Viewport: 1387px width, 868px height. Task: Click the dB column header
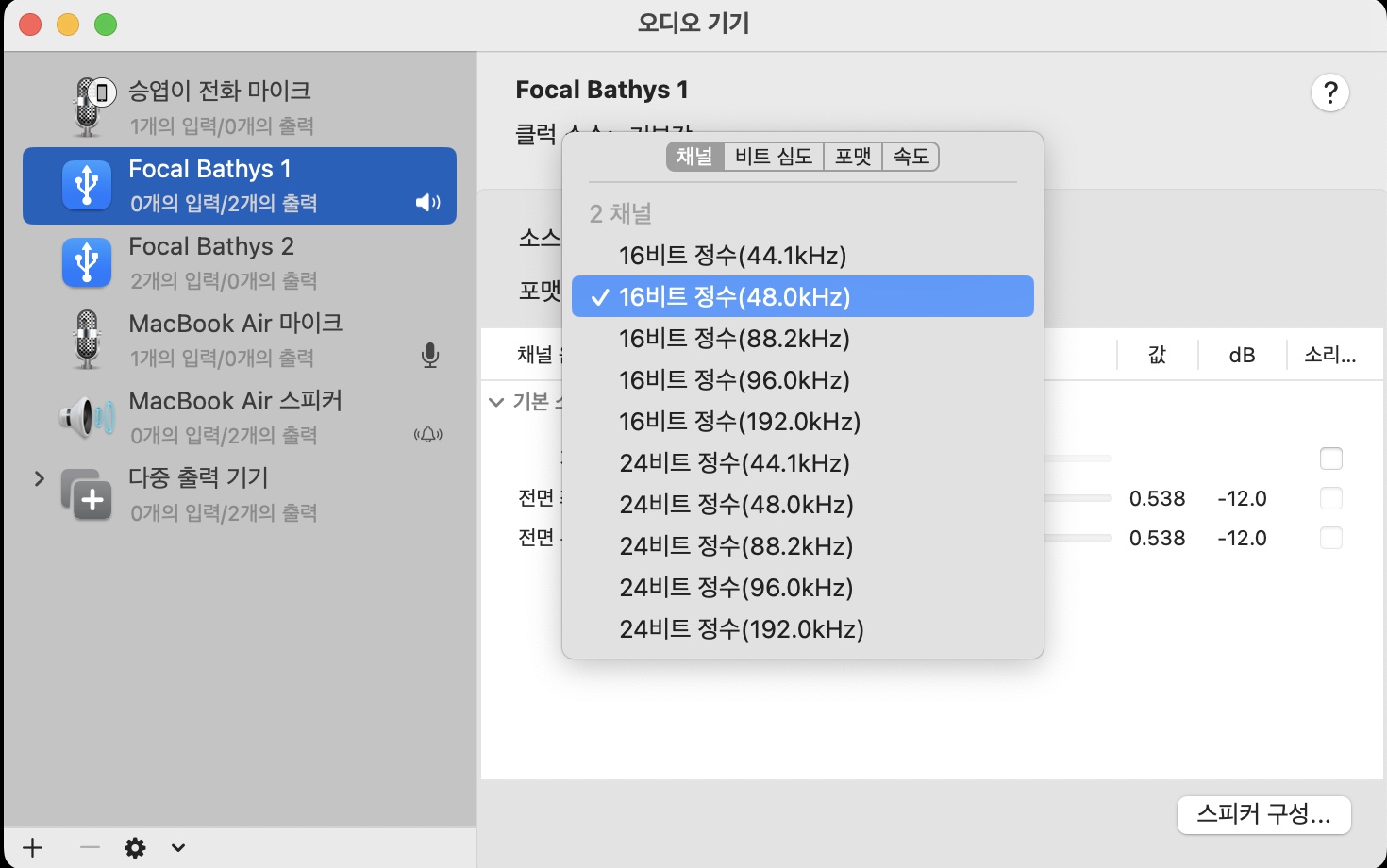1242,355
